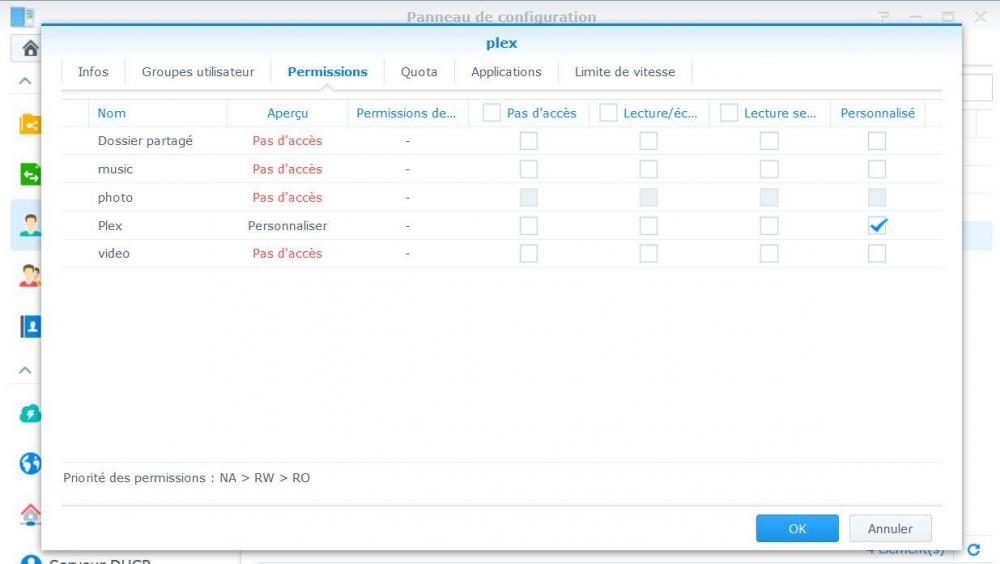Switch to the Quota tab

(x=419, y=72)
